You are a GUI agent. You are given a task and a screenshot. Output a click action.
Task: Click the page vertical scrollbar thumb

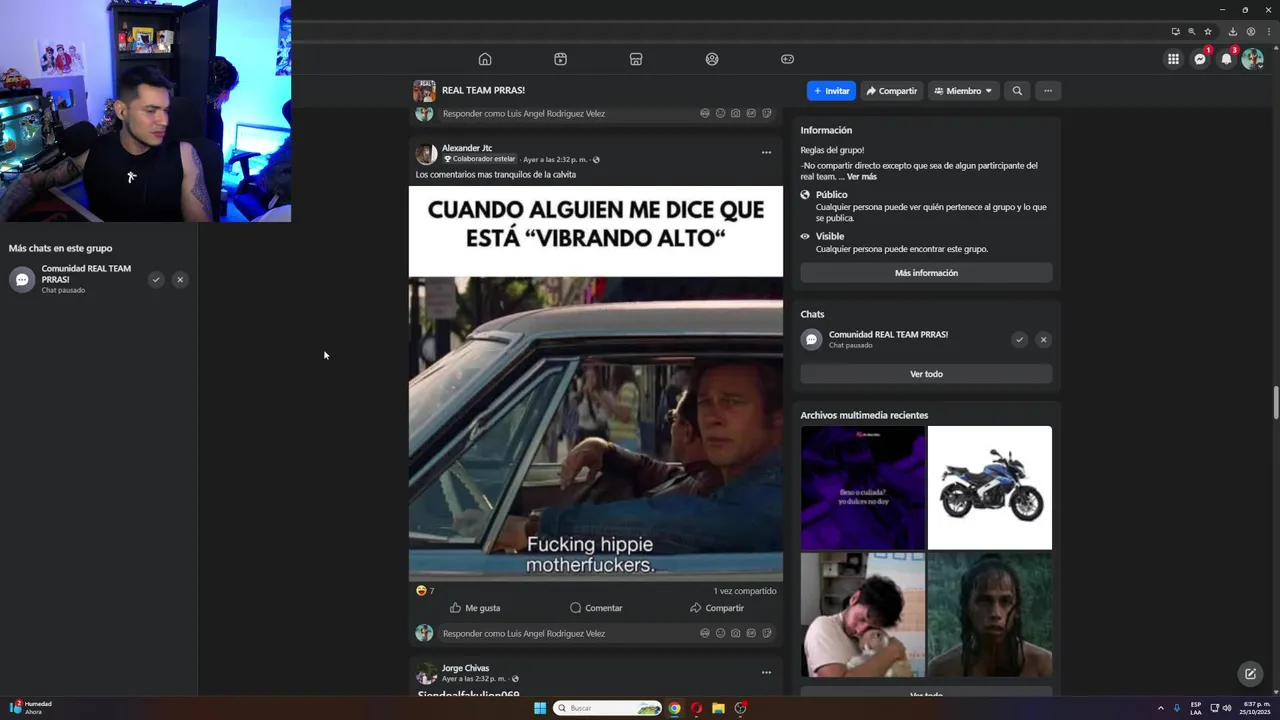coord(1275,404)
